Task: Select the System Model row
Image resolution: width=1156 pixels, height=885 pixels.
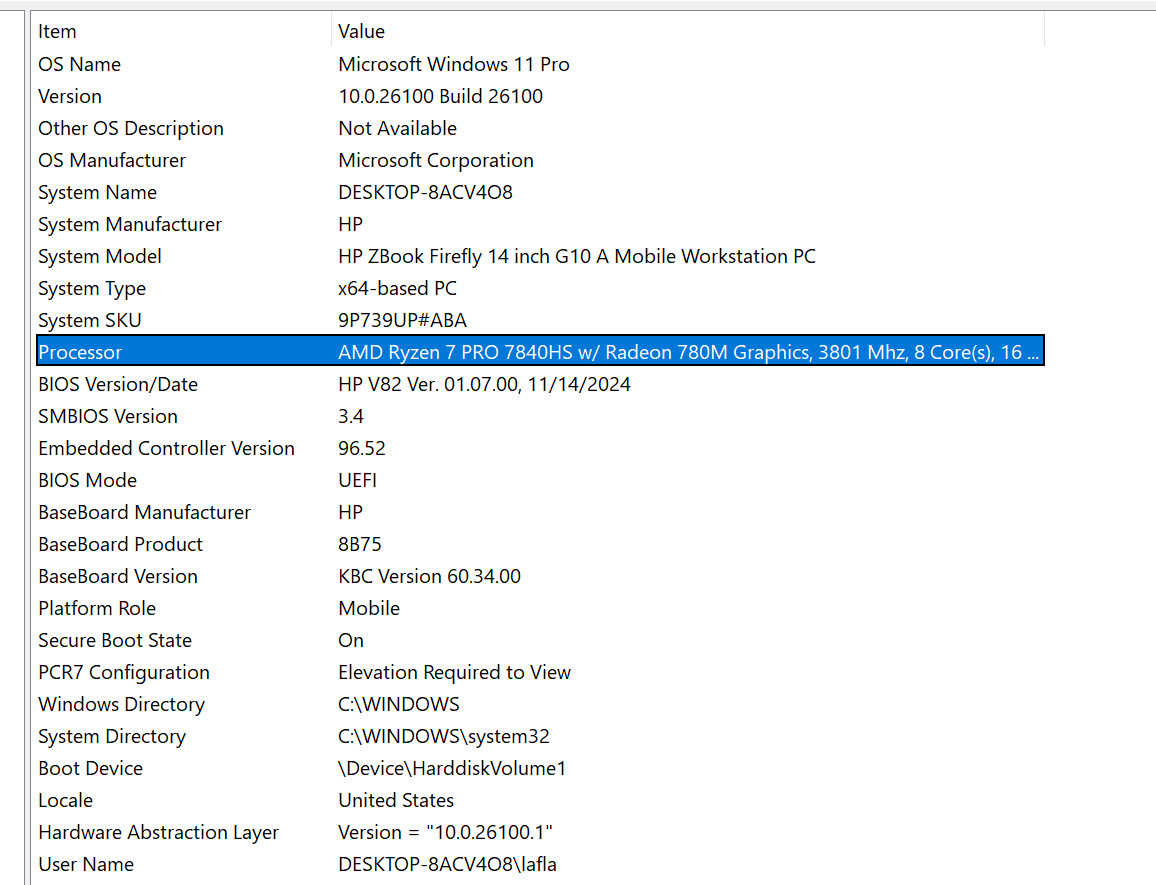Action: pyautogui.click(x=540, y=257)
